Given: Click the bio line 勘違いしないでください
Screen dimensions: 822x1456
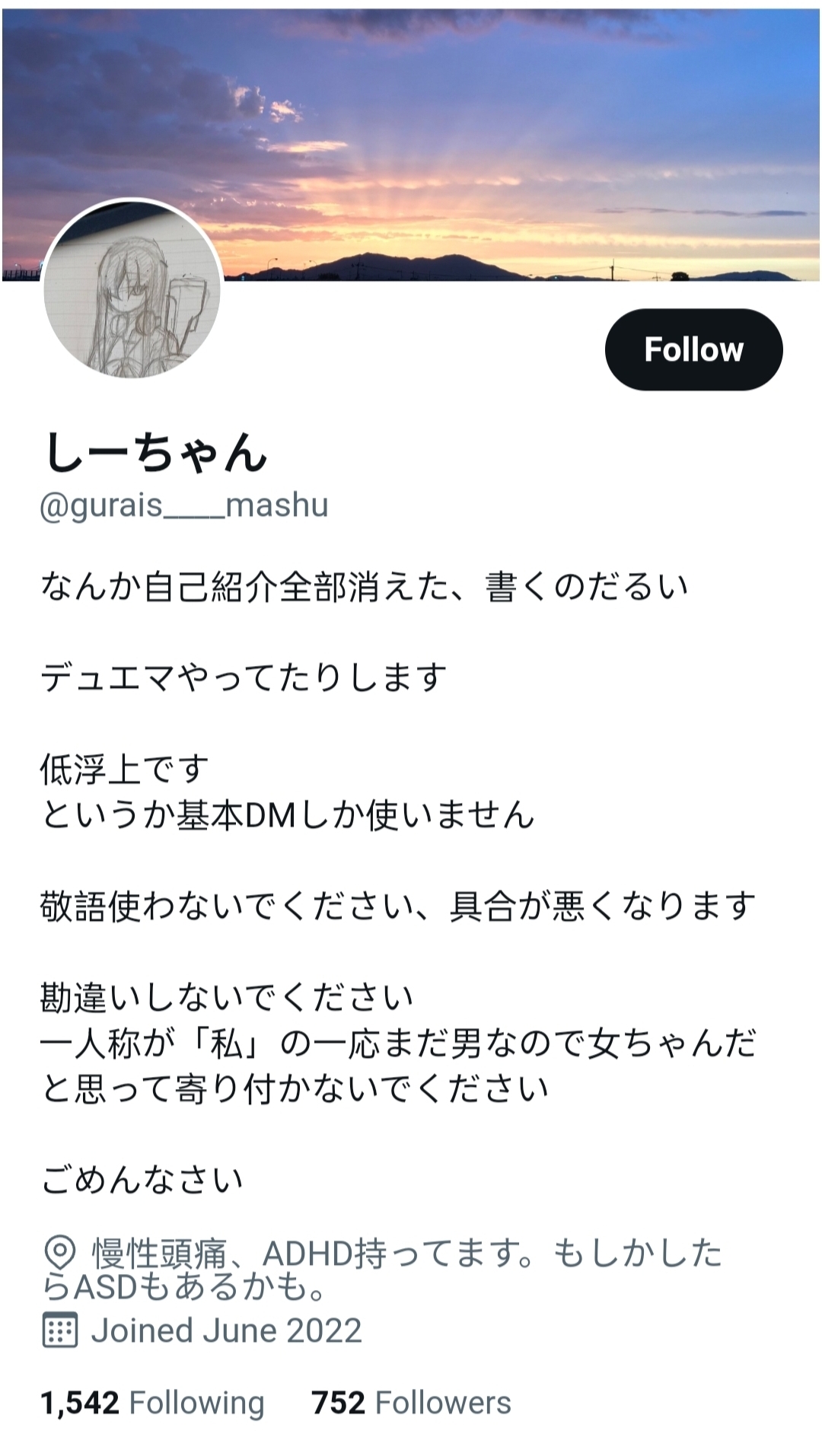Looking at the screenshot, I should click(x=227, y=997).
